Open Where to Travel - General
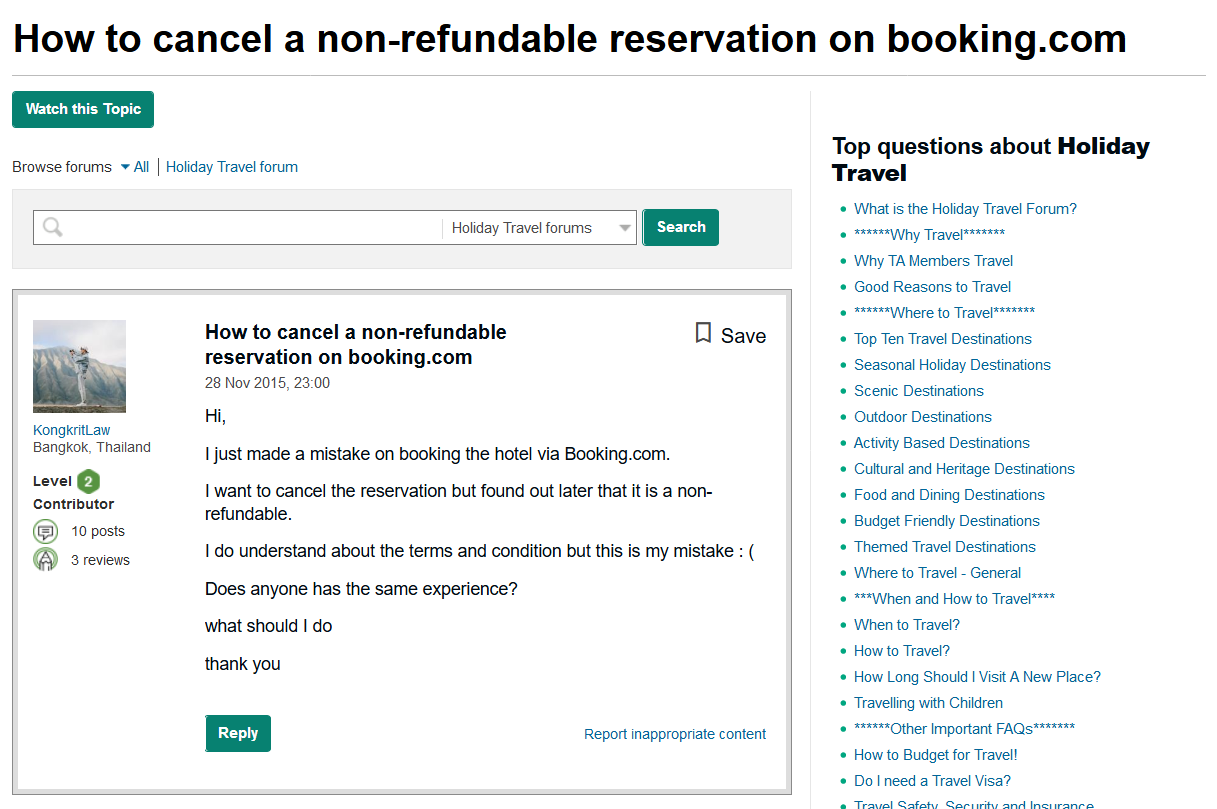 click(x=937, y=573)
